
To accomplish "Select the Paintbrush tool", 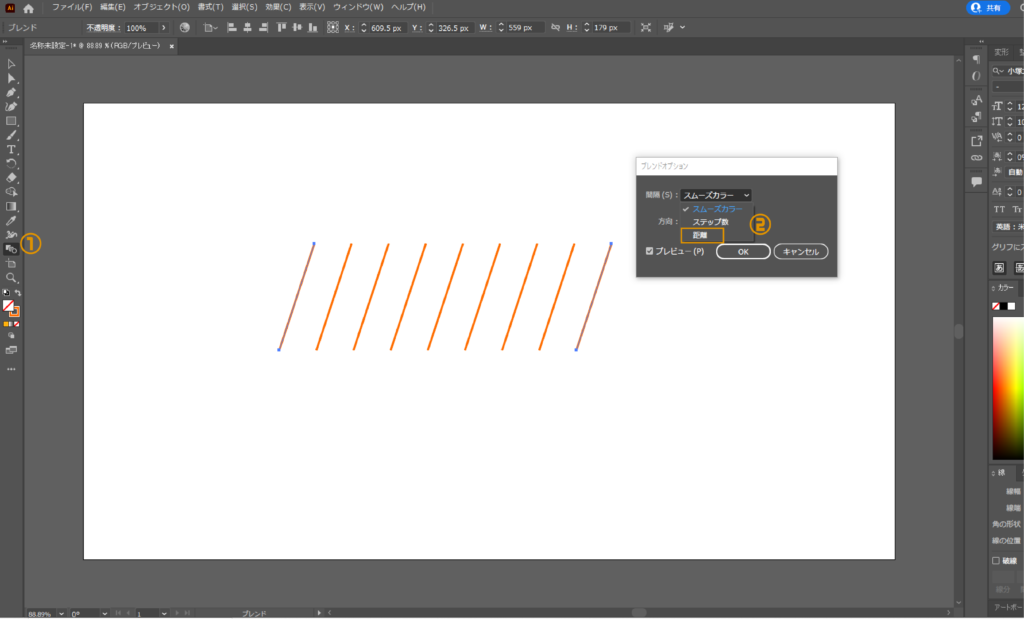I will click(x=11, y=135).
